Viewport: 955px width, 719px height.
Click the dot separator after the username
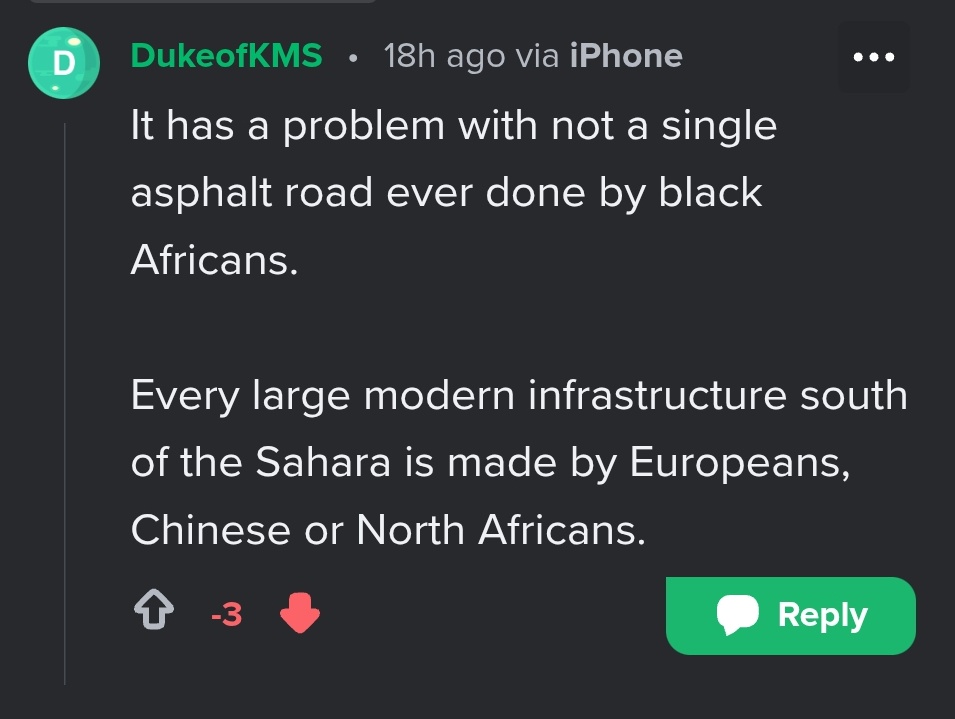click(353, 57)
